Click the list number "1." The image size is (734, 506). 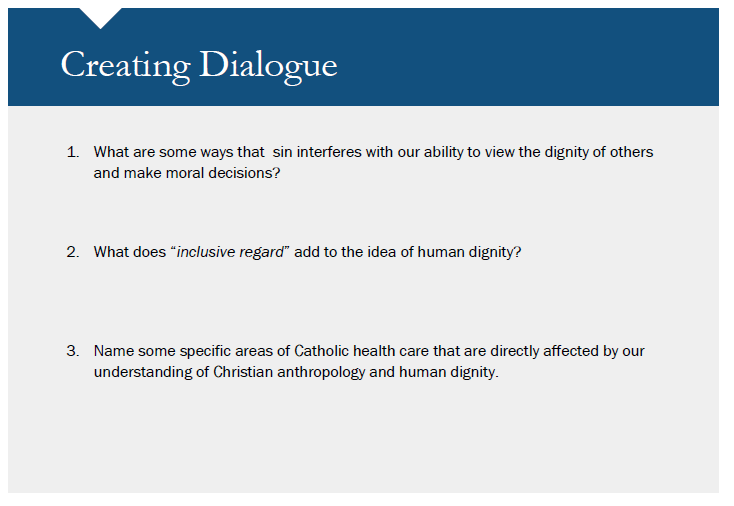coord(73,152)
